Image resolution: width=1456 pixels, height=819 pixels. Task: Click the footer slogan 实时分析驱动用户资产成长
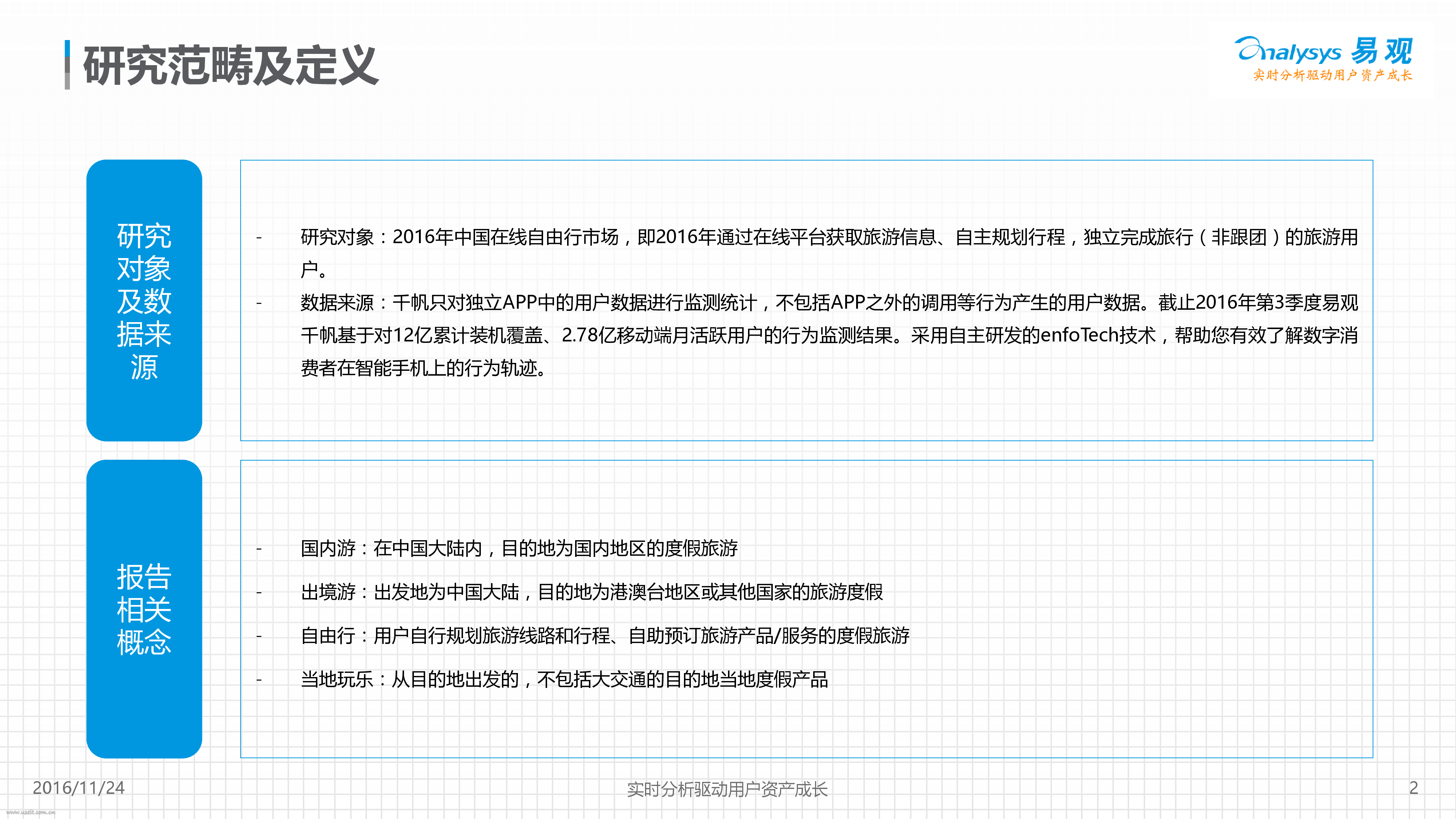coord(727,789)
